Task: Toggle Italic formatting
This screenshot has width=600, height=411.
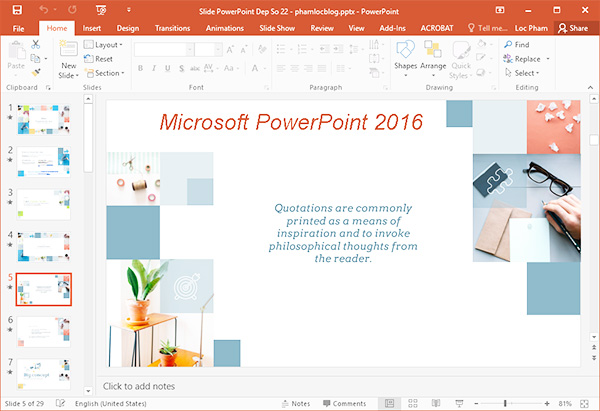Action: (154, 68)
